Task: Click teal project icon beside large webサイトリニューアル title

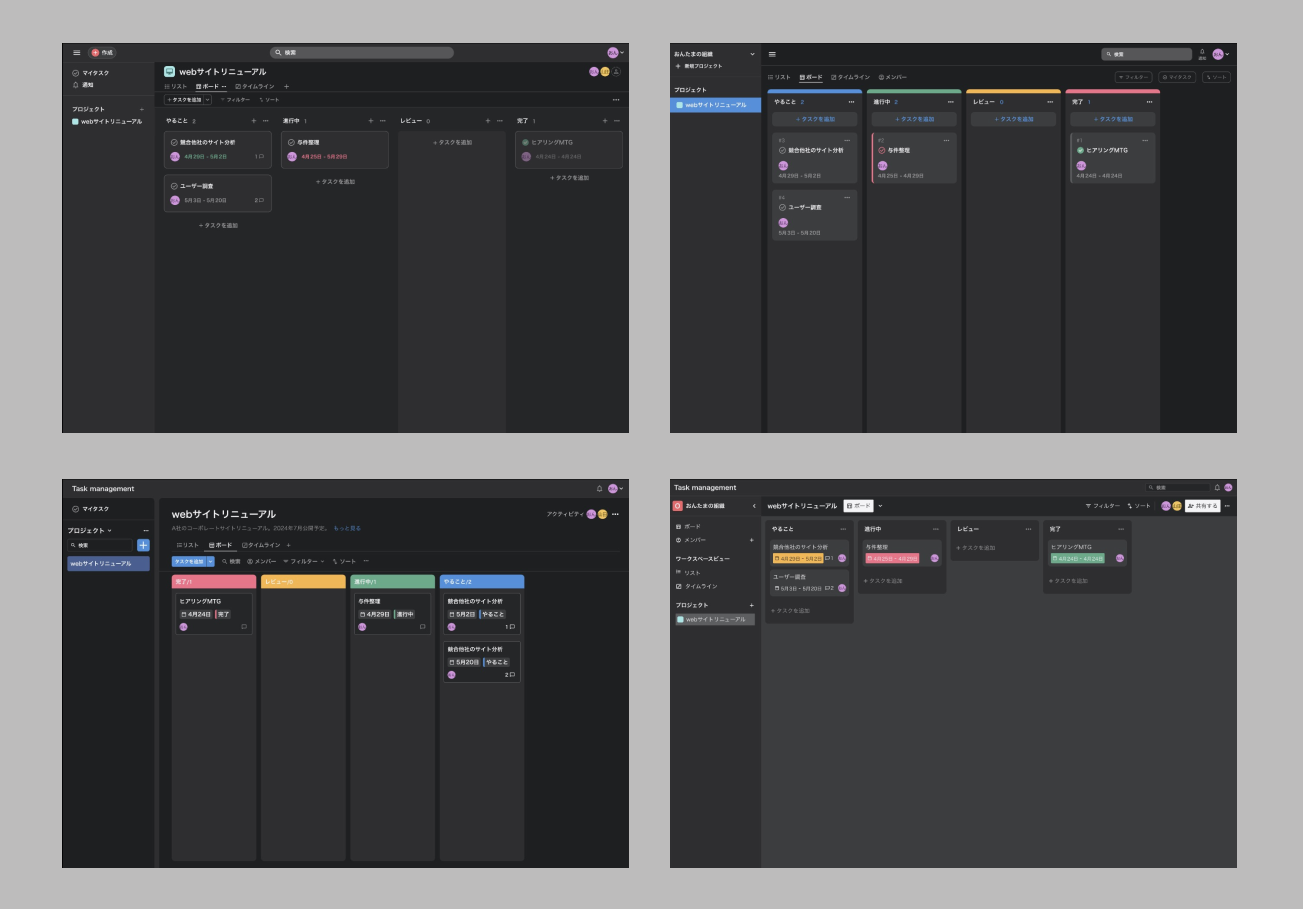Action: pyautogui.click(x=170, y=72)
